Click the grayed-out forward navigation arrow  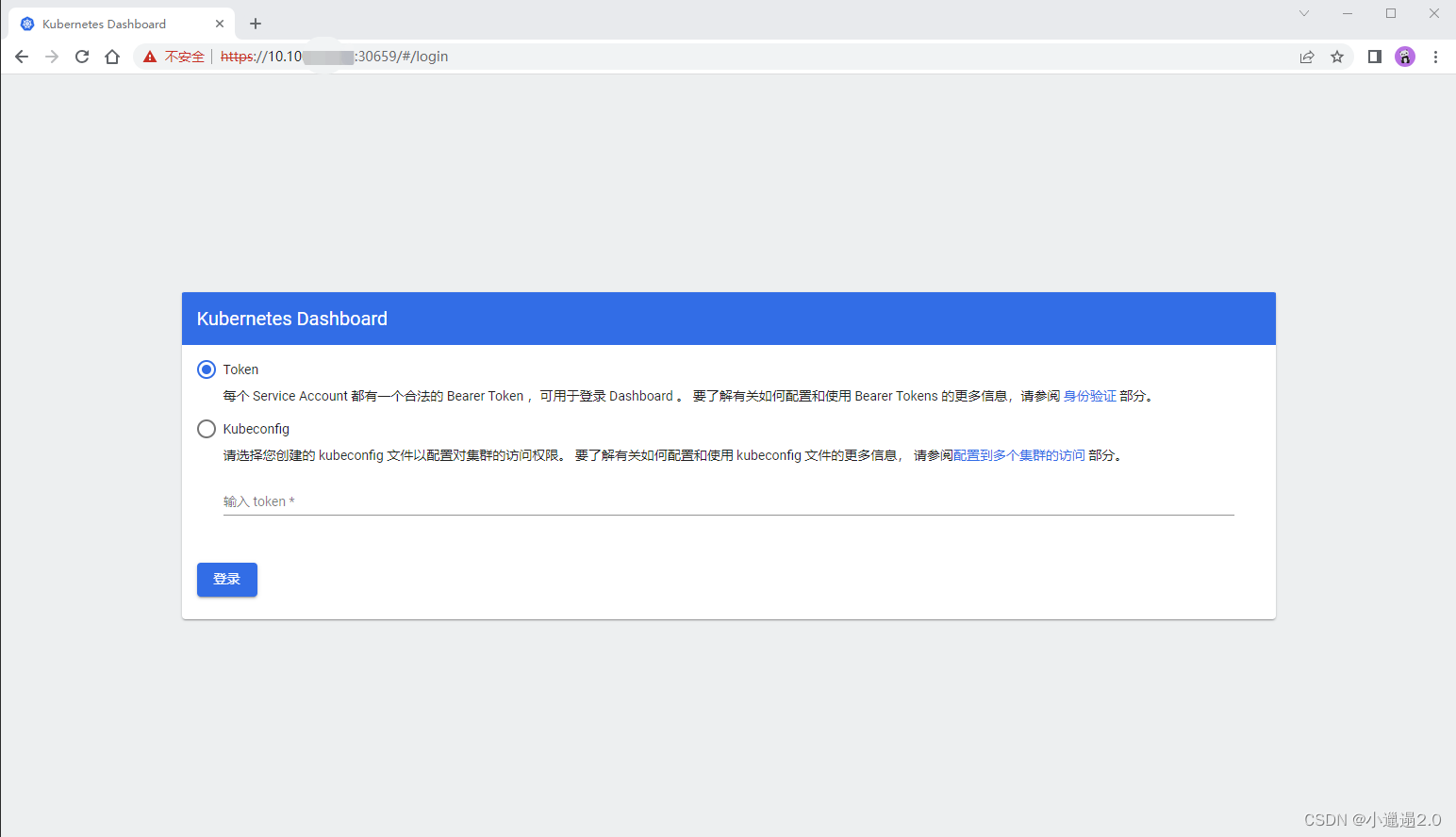coord(51,57)
